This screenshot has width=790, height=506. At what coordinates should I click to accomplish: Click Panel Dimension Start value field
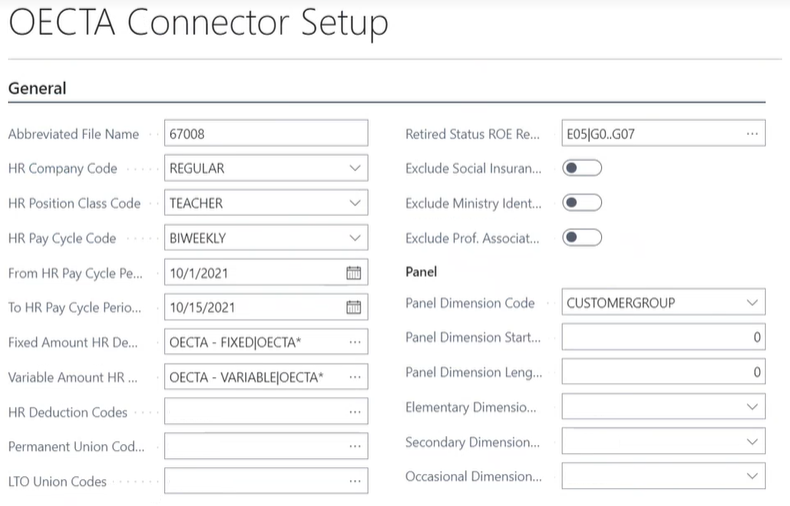coord(664,337)
